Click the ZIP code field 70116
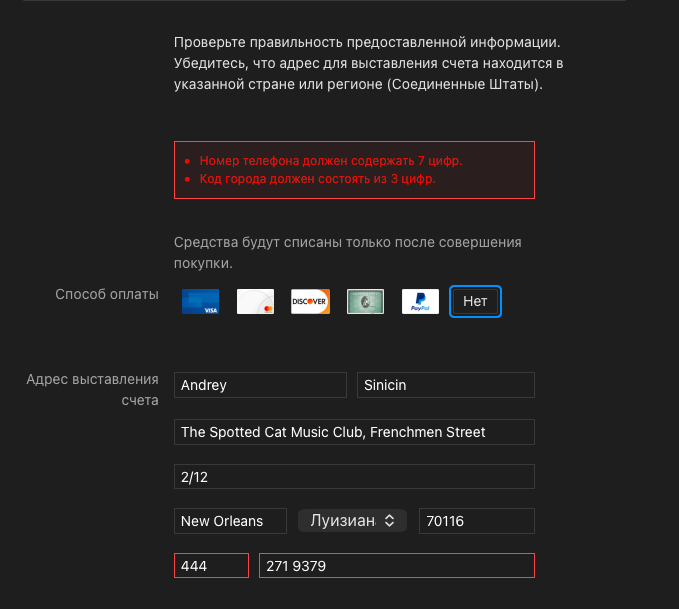Viewport: 679px width, 609px height. [476, 521]
